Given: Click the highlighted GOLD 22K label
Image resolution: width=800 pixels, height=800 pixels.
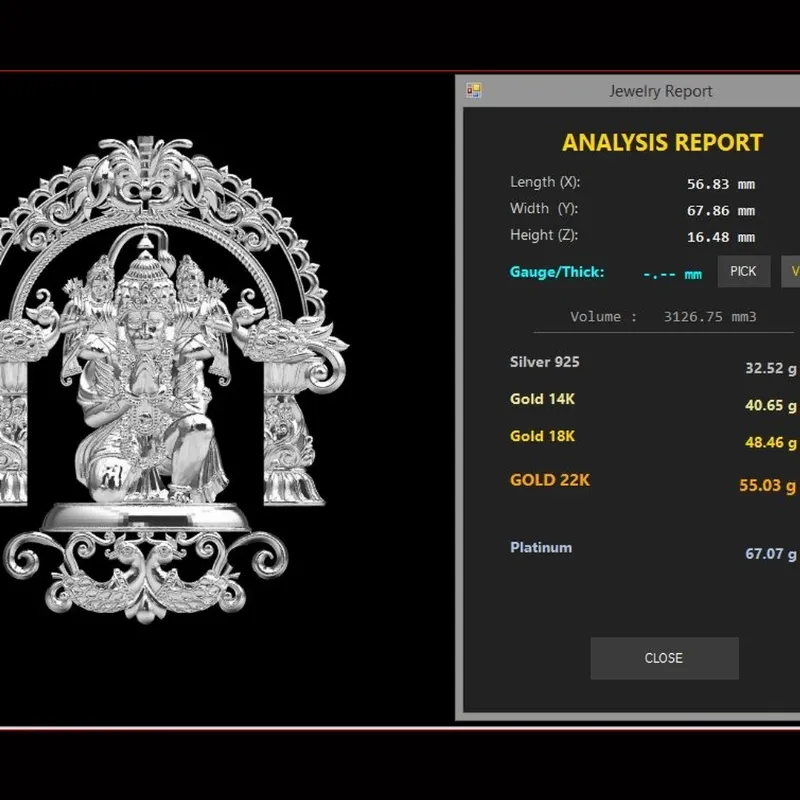Looking at the screenshot, I should tap(549, 480).
